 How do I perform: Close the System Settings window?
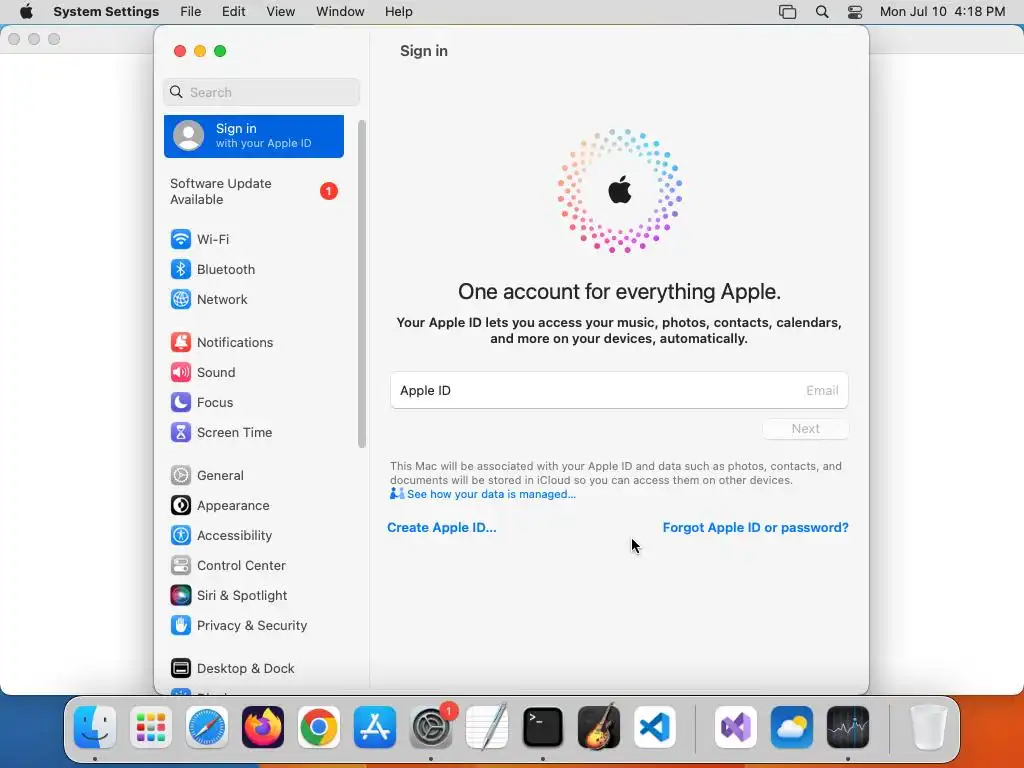(180, 51)
